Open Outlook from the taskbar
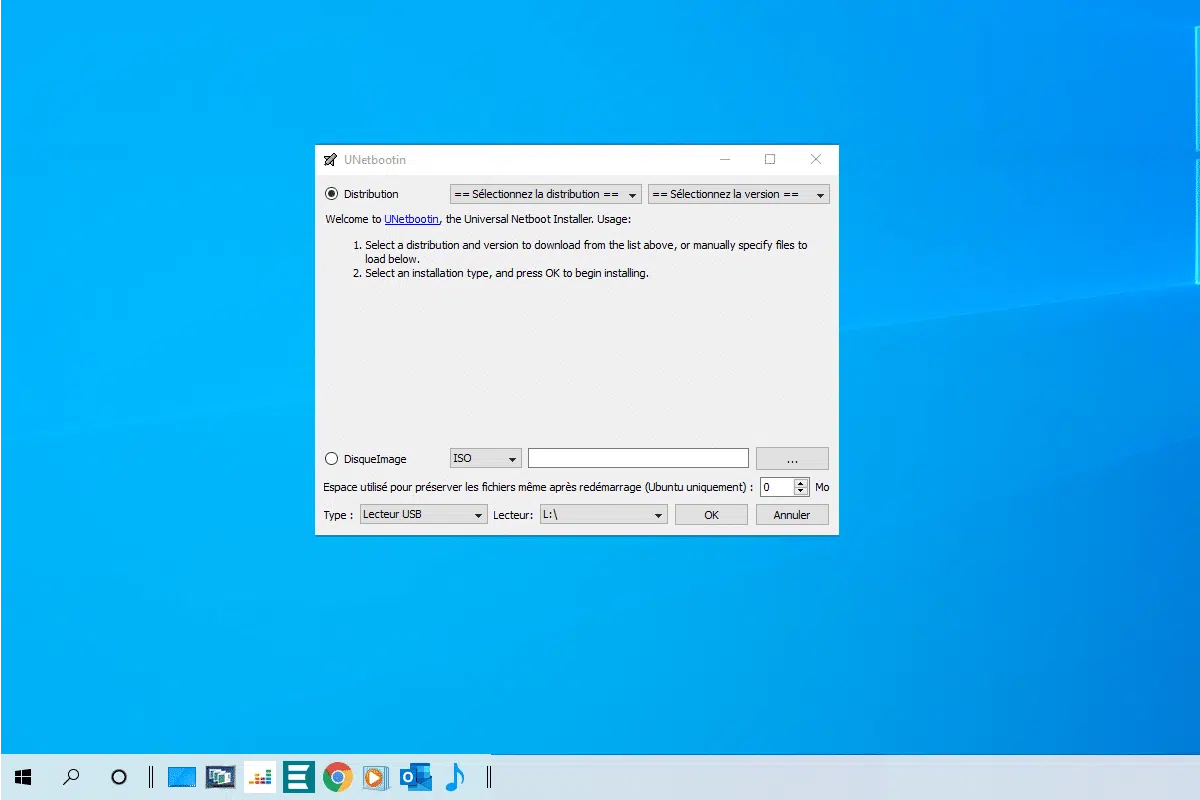1200x800 pixels. tap(415, 777)
